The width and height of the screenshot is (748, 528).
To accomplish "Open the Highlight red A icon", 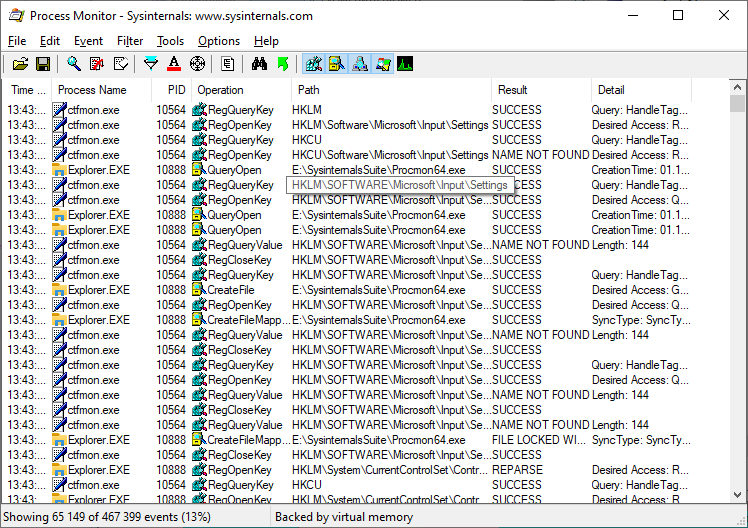I will click(174, 64).
